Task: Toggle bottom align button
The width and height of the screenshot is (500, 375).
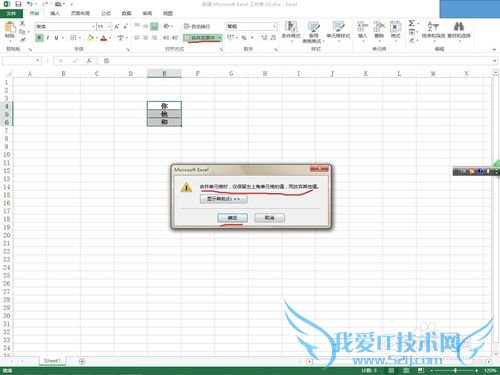Action: tap(154, 26)
